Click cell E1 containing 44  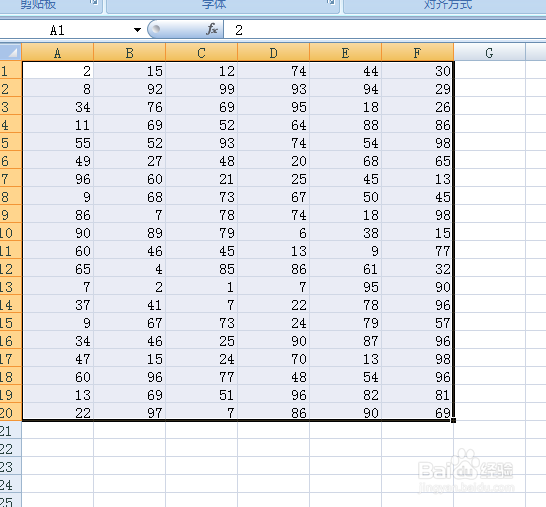[x=346, y=71]
